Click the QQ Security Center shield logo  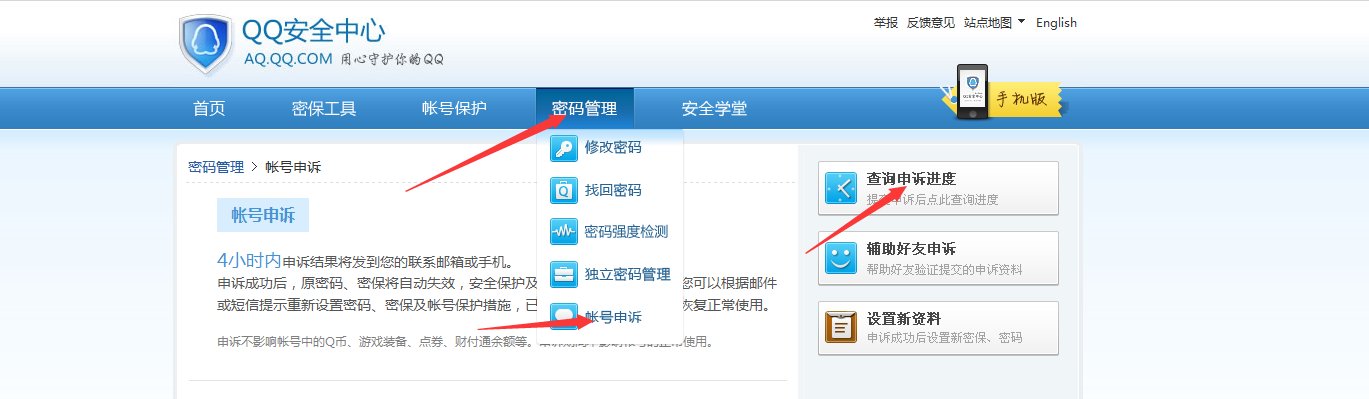pos(206,44)
